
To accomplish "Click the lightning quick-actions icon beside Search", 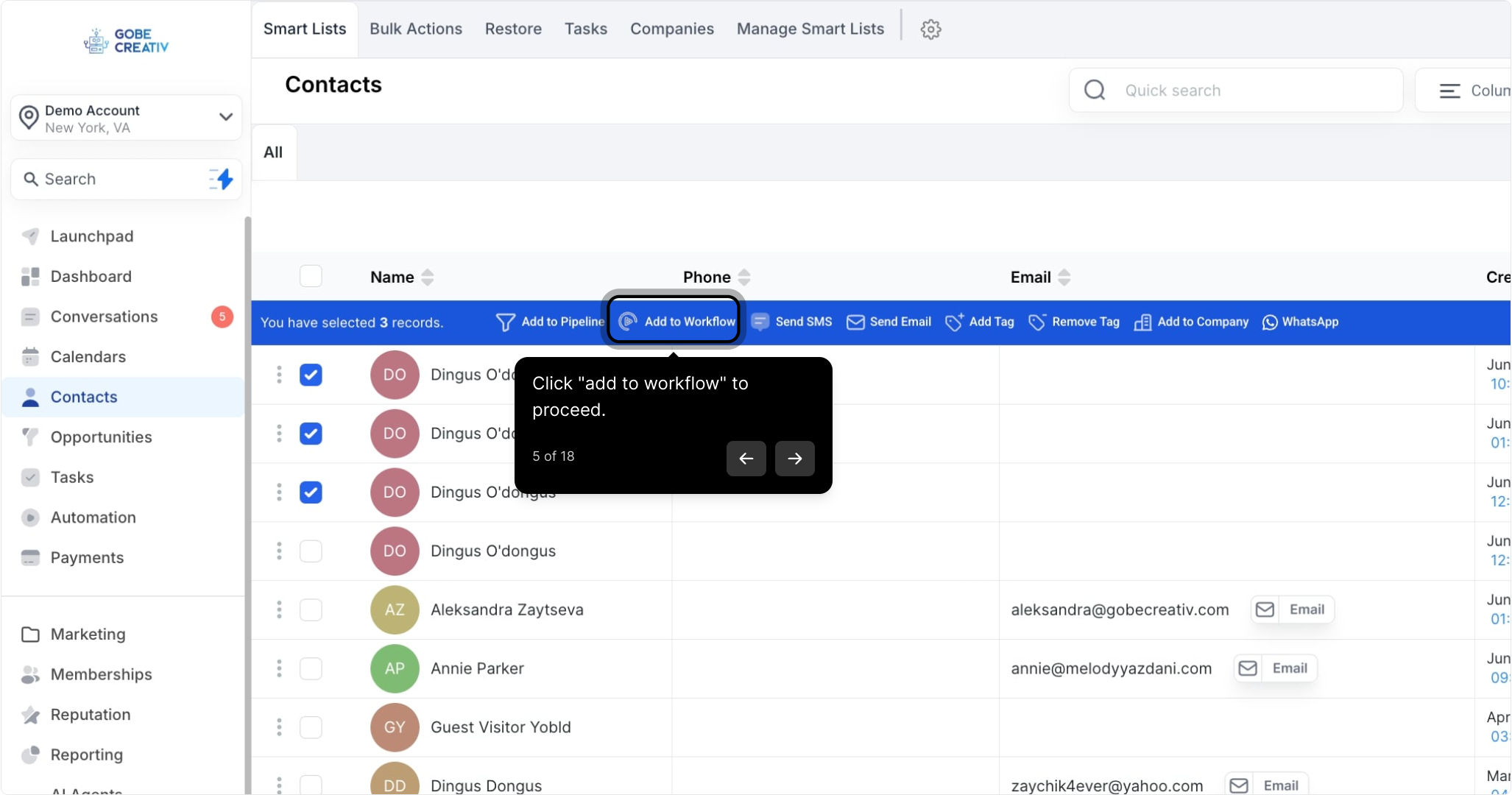I will tap(222, 179).
